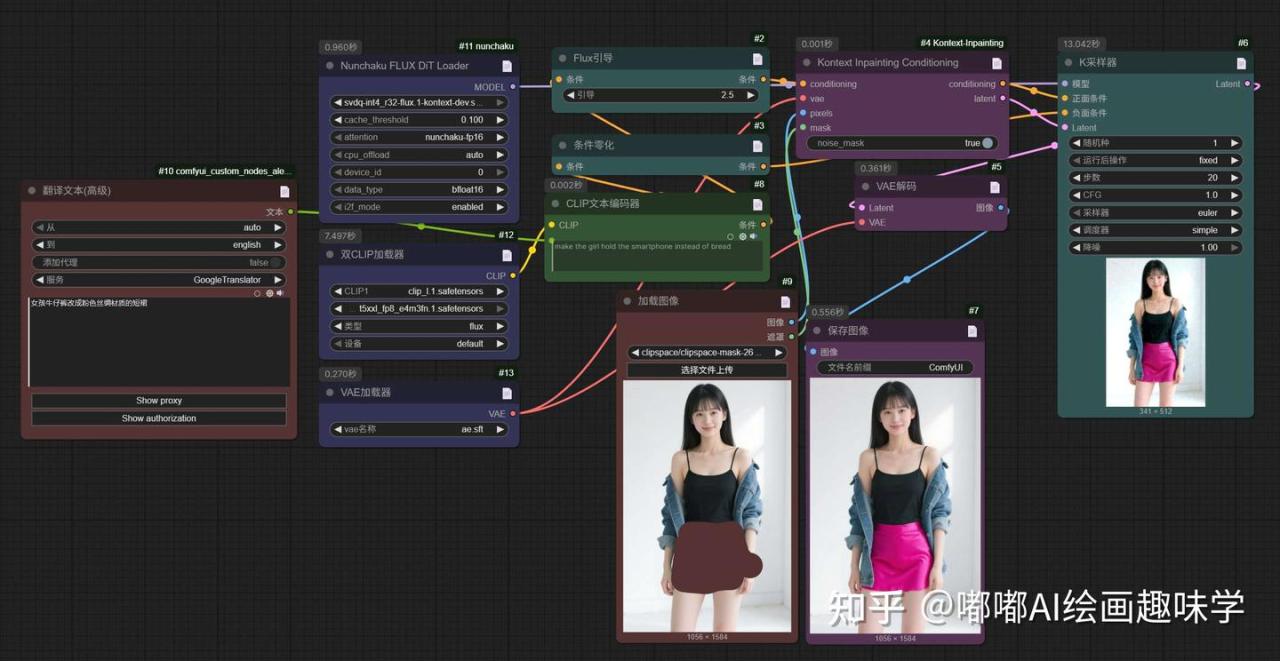Image resolution: width=1280 pixels, height=661 pixels.
Task: Open i2f_mode enabled dropdown
Action: 419,207
